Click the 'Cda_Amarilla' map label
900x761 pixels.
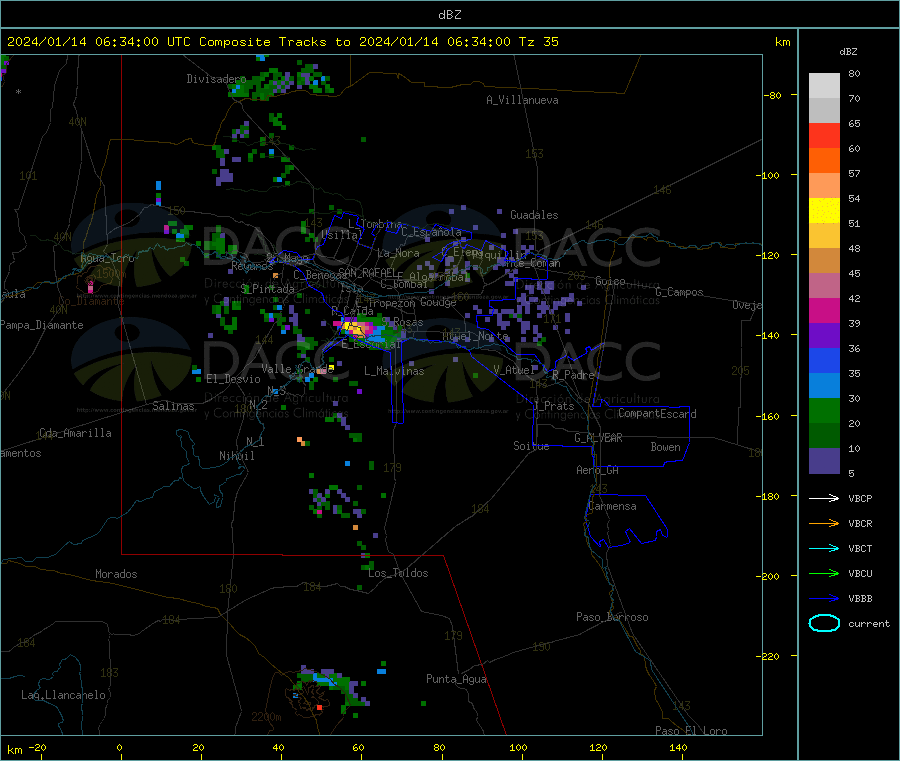point(75,433)
